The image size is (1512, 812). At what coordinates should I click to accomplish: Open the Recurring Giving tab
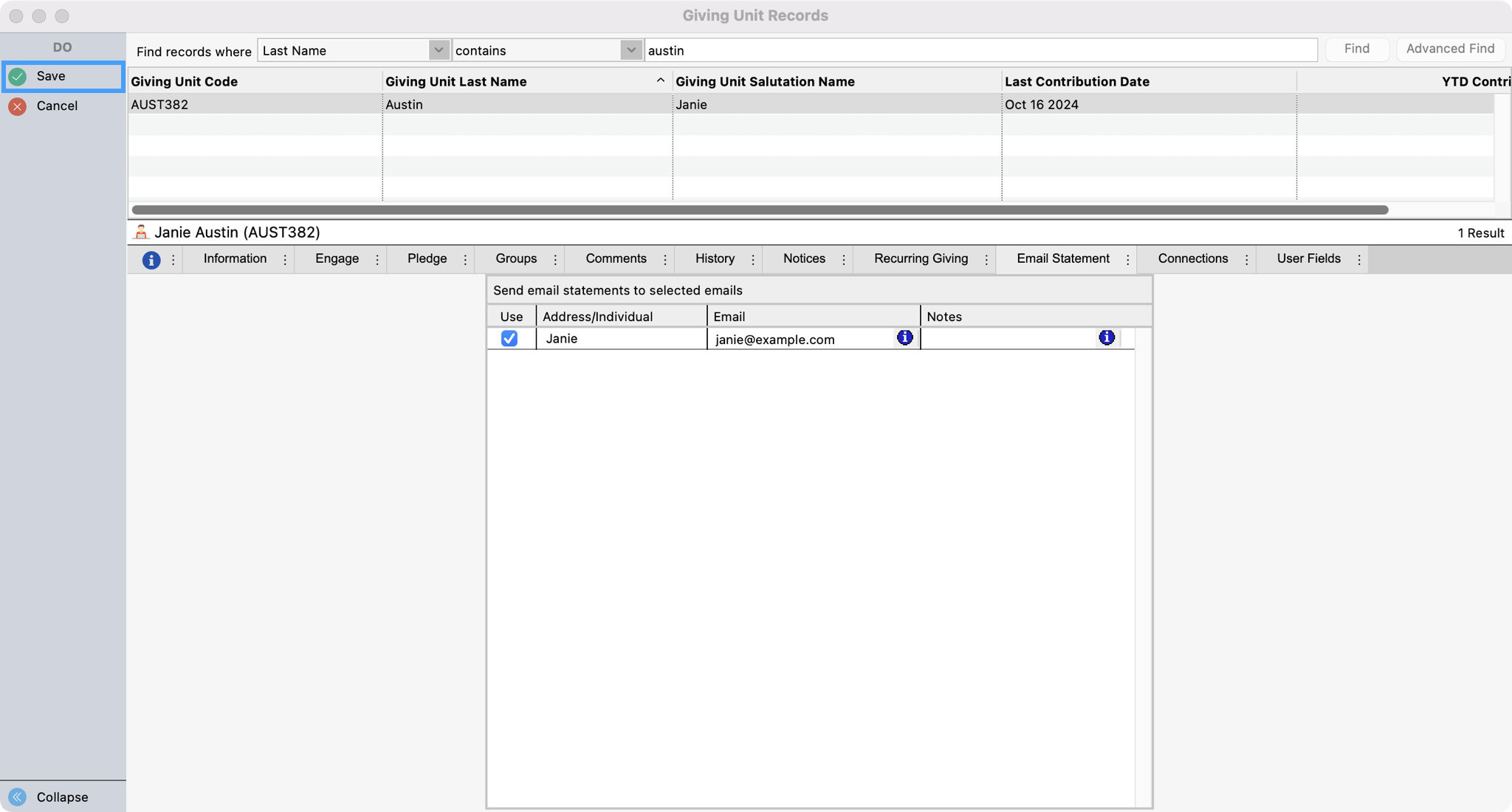coord(921,259)
